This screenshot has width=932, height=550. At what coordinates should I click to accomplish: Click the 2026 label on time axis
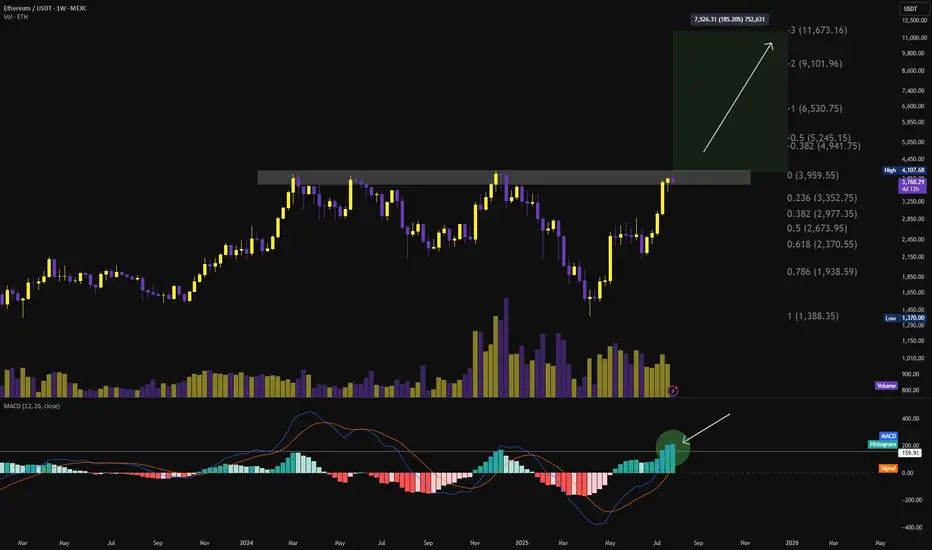click(792, 543)
